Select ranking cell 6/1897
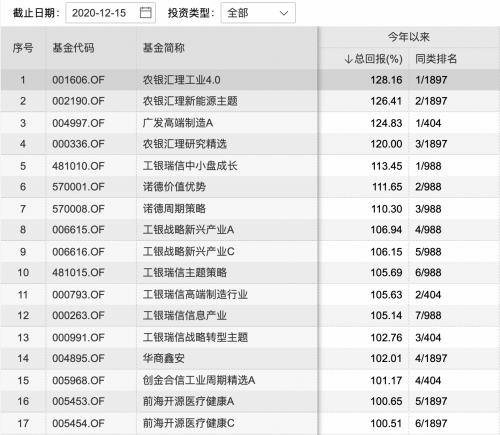The width and height of the screenshot is (500, 435). click(x=431, y=424)
